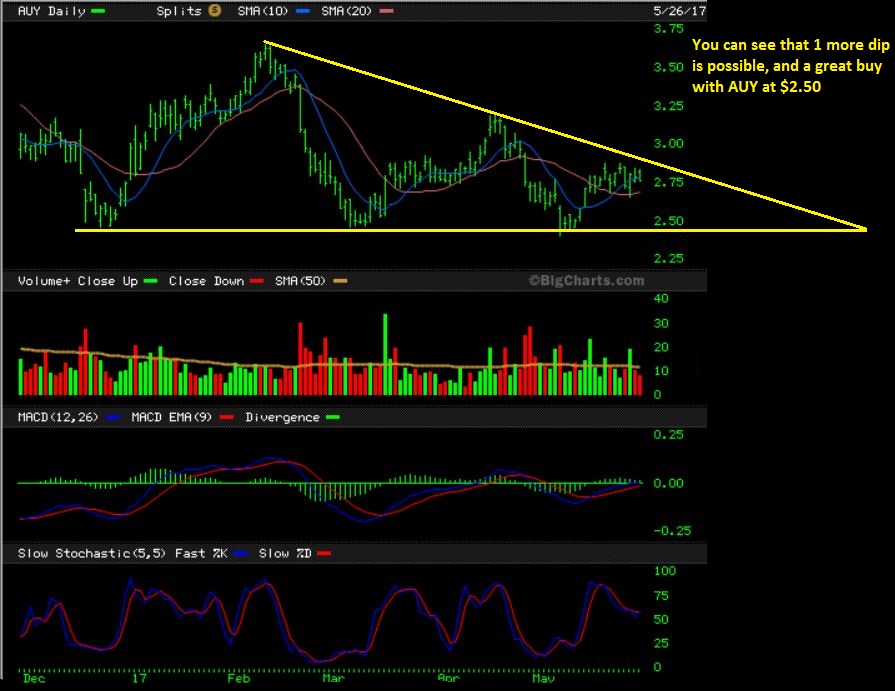The image size is (895, 691).
Task: Click the Splits label
Action: pyautogui.click(x=179, y=11)
